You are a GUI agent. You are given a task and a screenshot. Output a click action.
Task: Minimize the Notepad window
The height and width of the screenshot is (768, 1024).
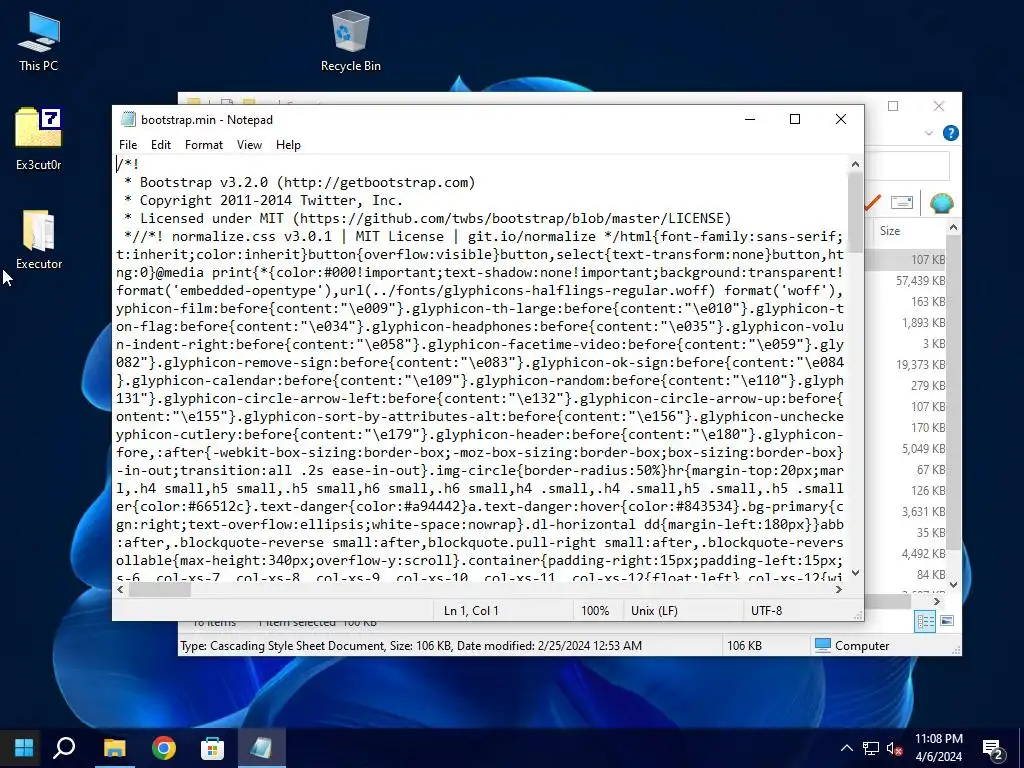pyautogui.click(x=750, y=119)
